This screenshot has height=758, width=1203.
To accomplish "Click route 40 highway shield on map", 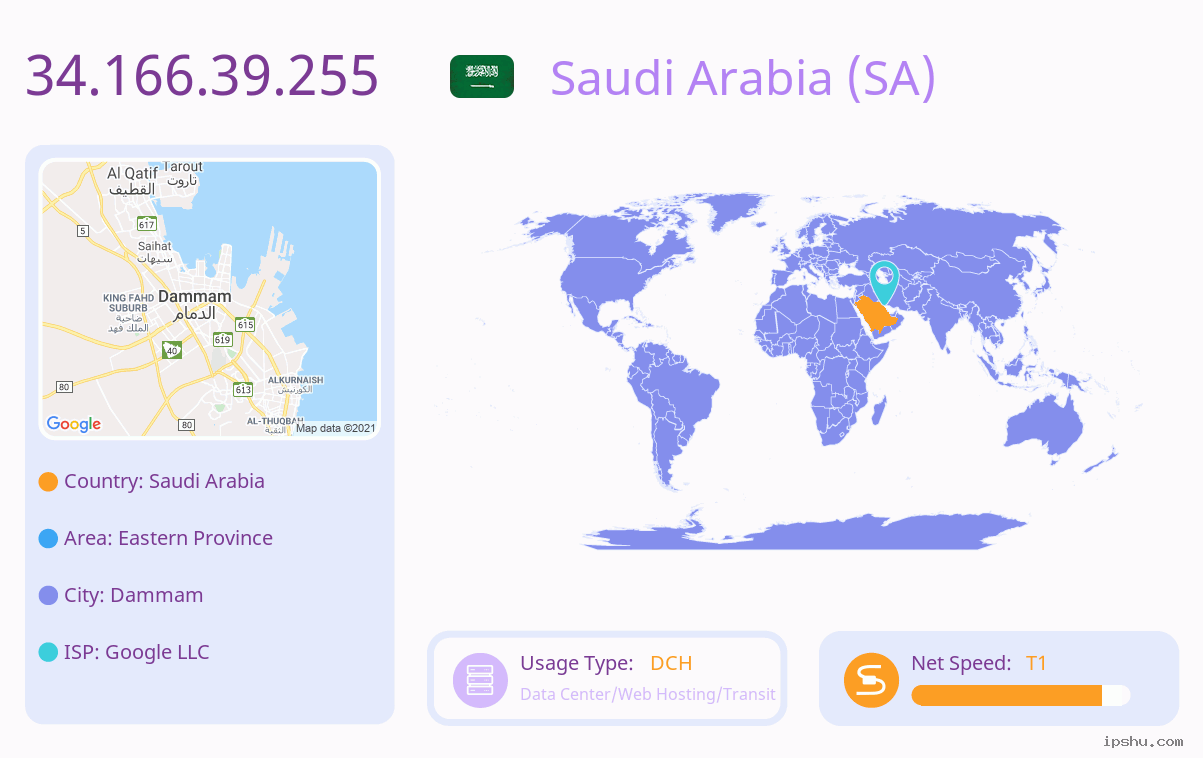I will click(172, 350).
